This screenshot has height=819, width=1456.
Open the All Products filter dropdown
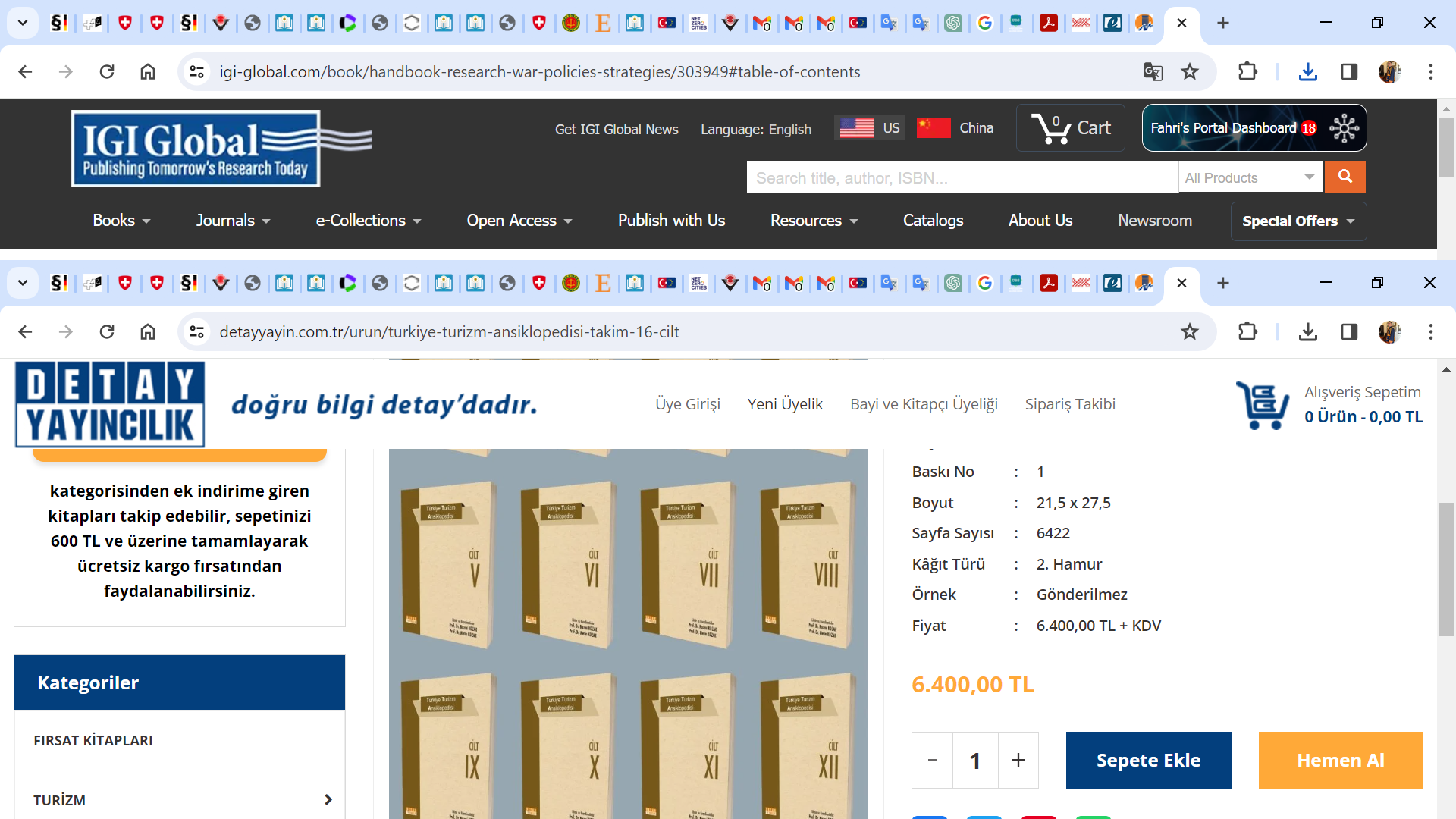1250,177
